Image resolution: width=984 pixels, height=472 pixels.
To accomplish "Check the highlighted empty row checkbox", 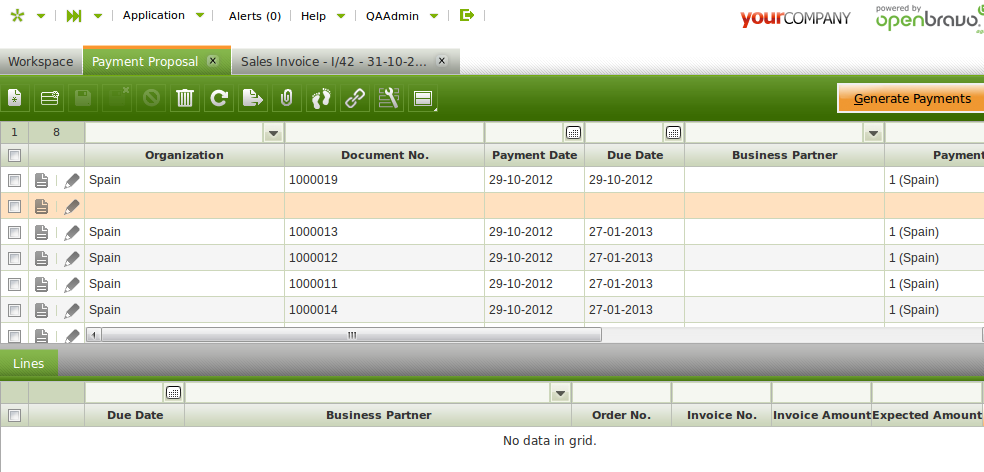I will pyautogui.click(x=14, y=206).
